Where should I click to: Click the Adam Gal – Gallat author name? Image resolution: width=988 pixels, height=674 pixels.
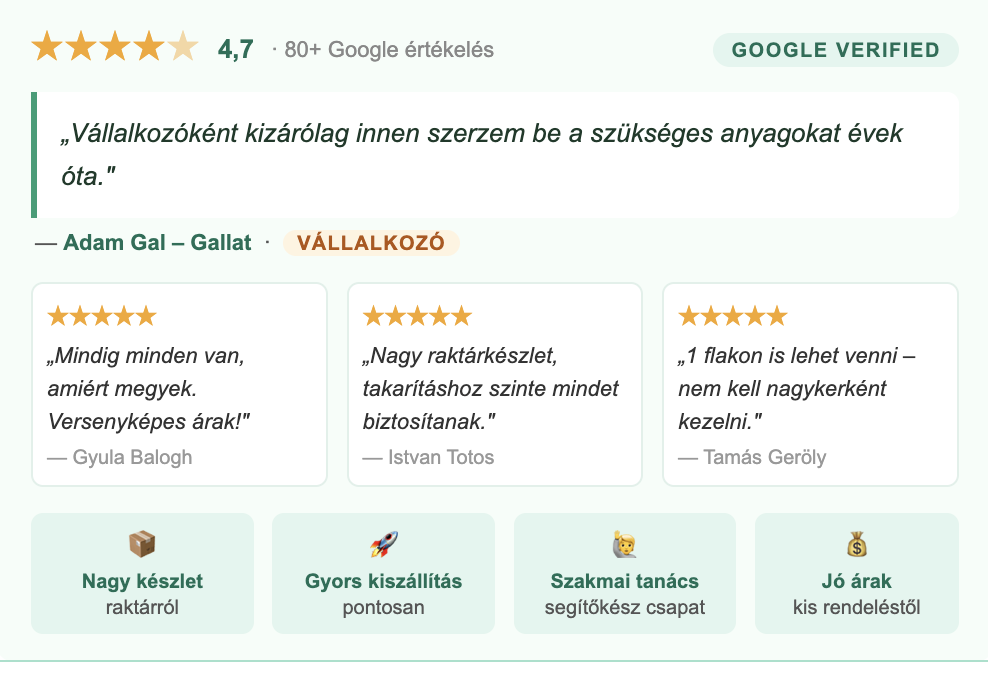tap(157, 243)
